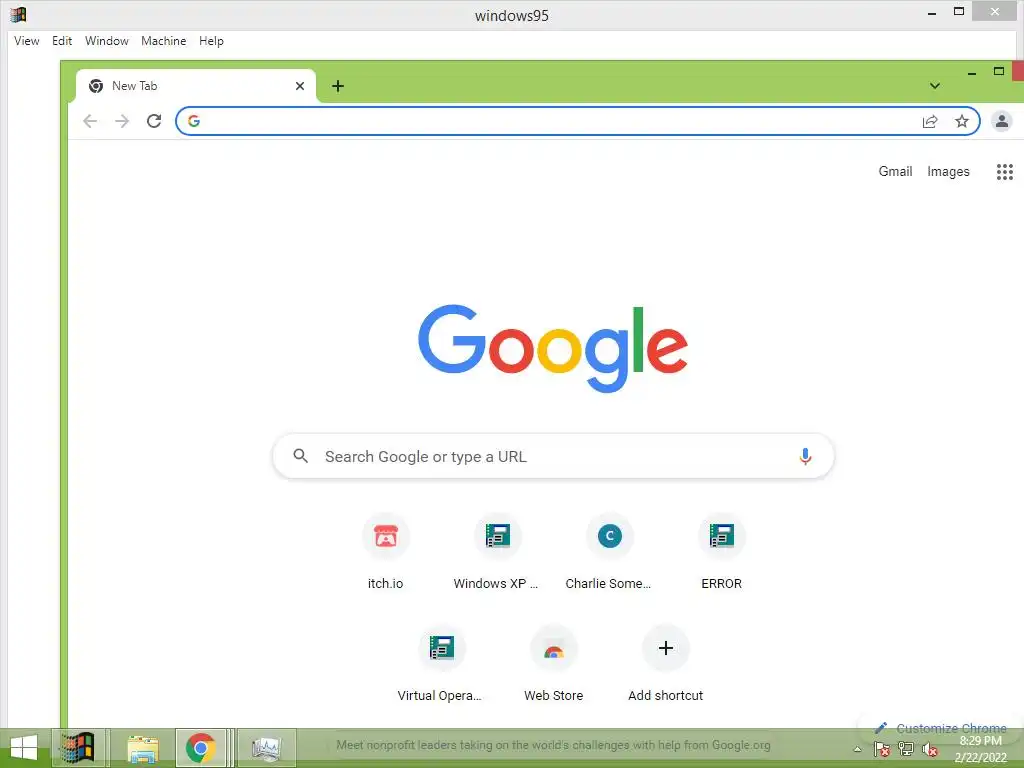
Task: Click the Action Center flag tray icon
Action: point(882,749)
